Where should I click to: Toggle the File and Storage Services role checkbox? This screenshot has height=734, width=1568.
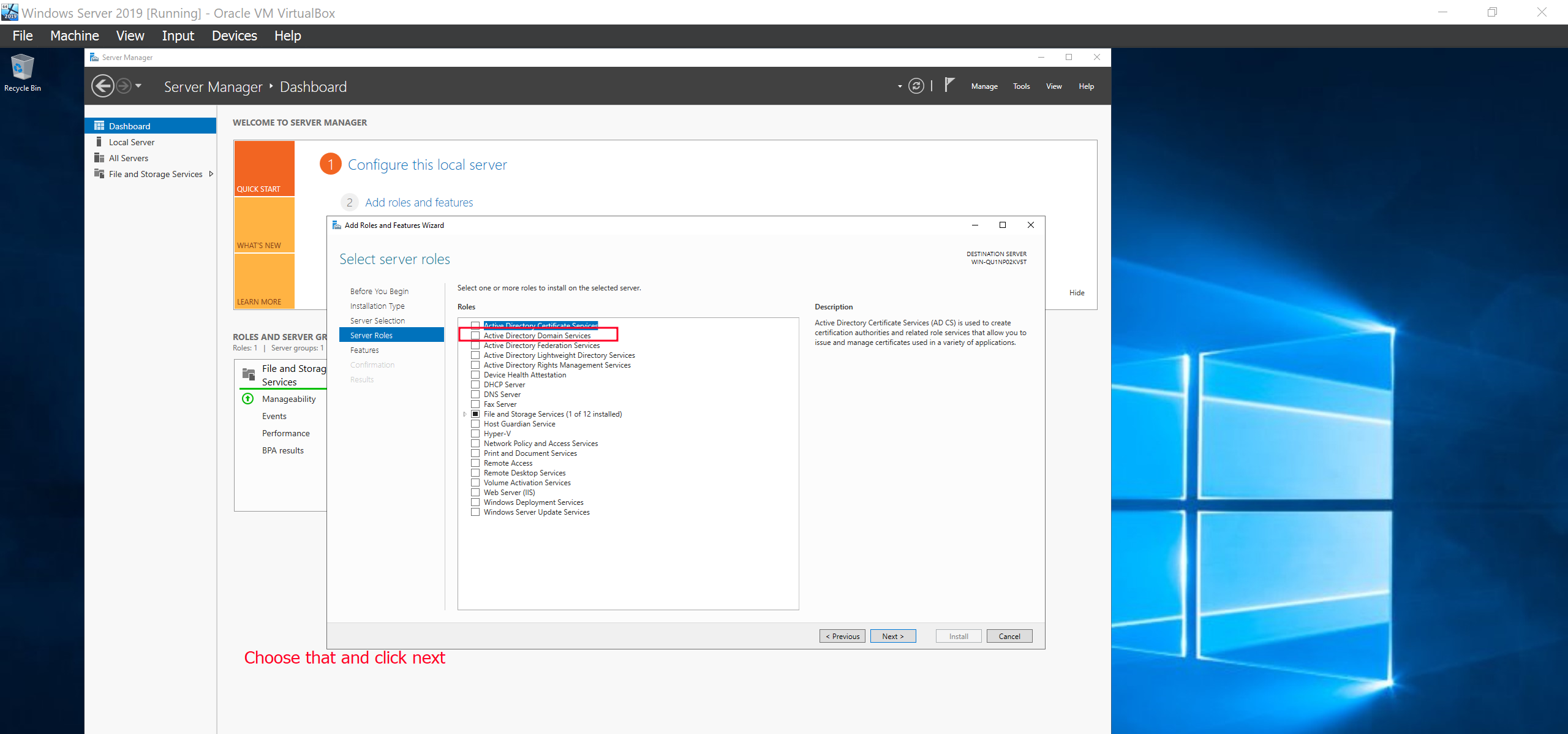(x=475, y=414)
